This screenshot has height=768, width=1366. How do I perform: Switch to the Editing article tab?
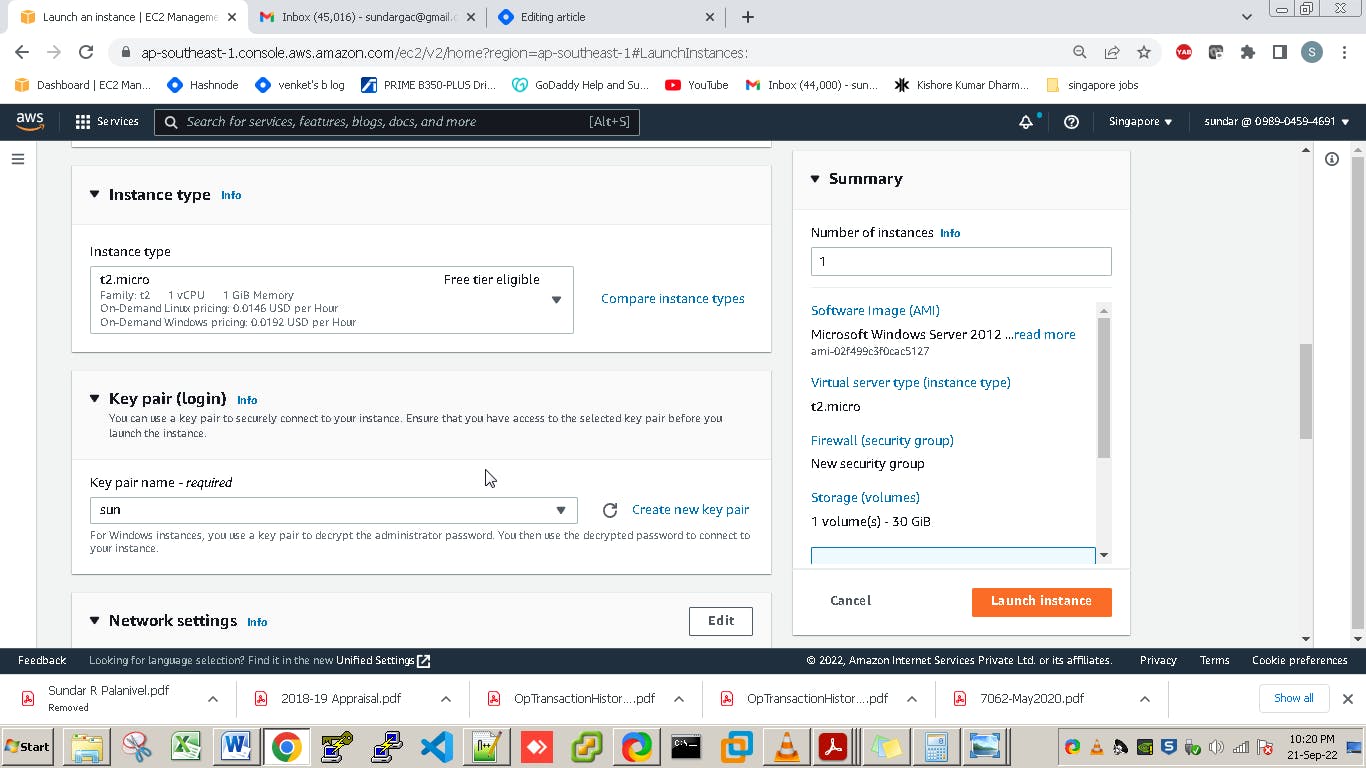coord(607,17)
